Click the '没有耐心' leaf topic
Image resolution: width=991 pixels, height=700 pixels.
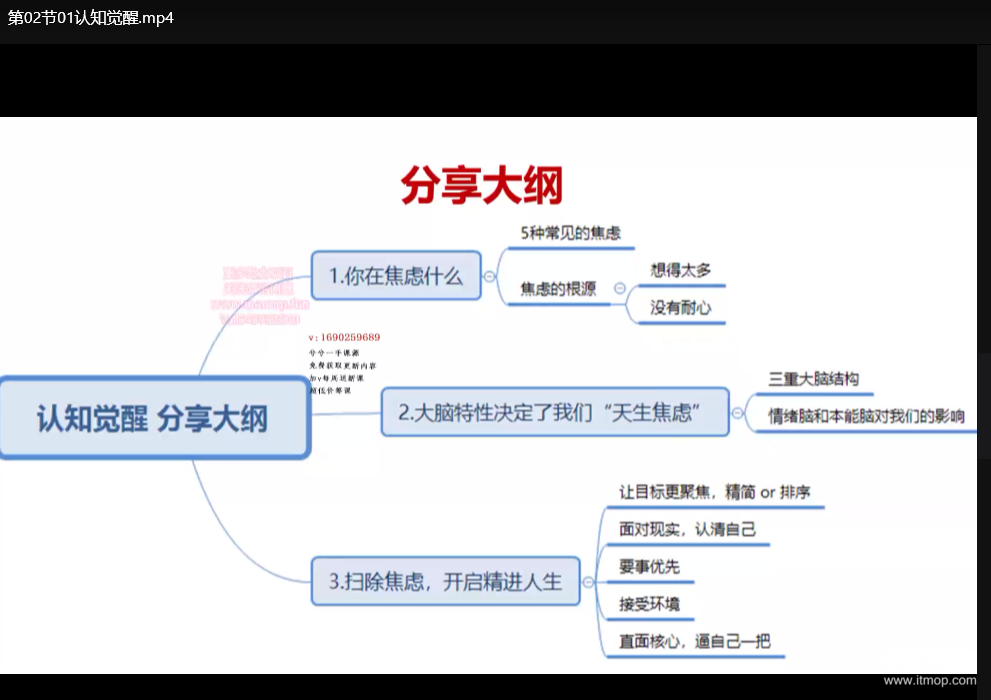[x=680, y=308]
